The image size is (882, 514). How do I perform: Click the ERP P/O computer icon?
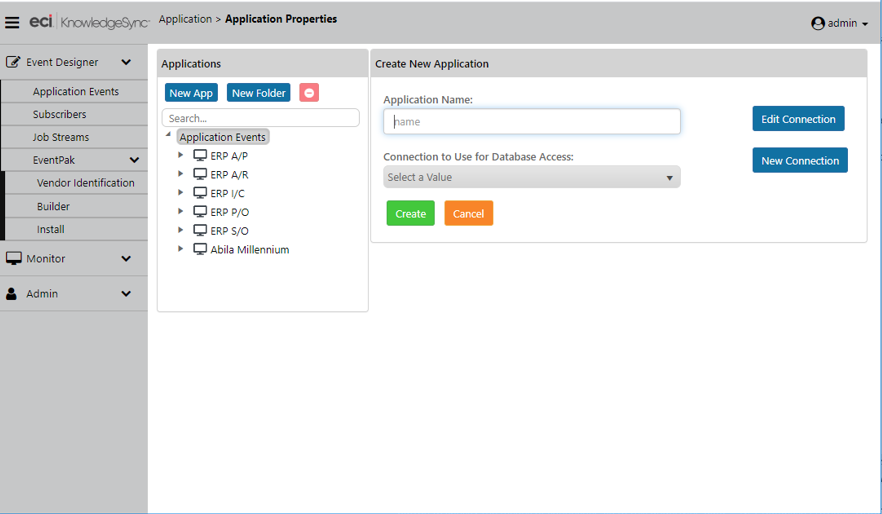(200, 211)
